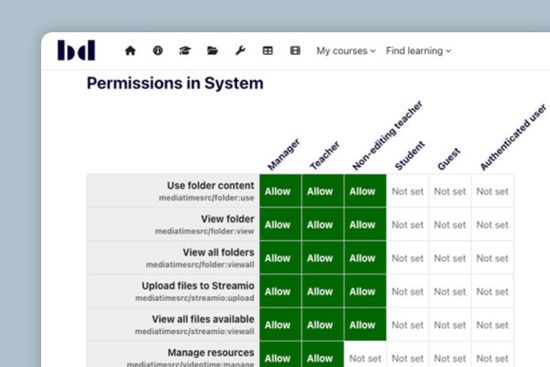550x367 pixels.
Task: Click Manager Allow for View folder
Action: point(280,224)
